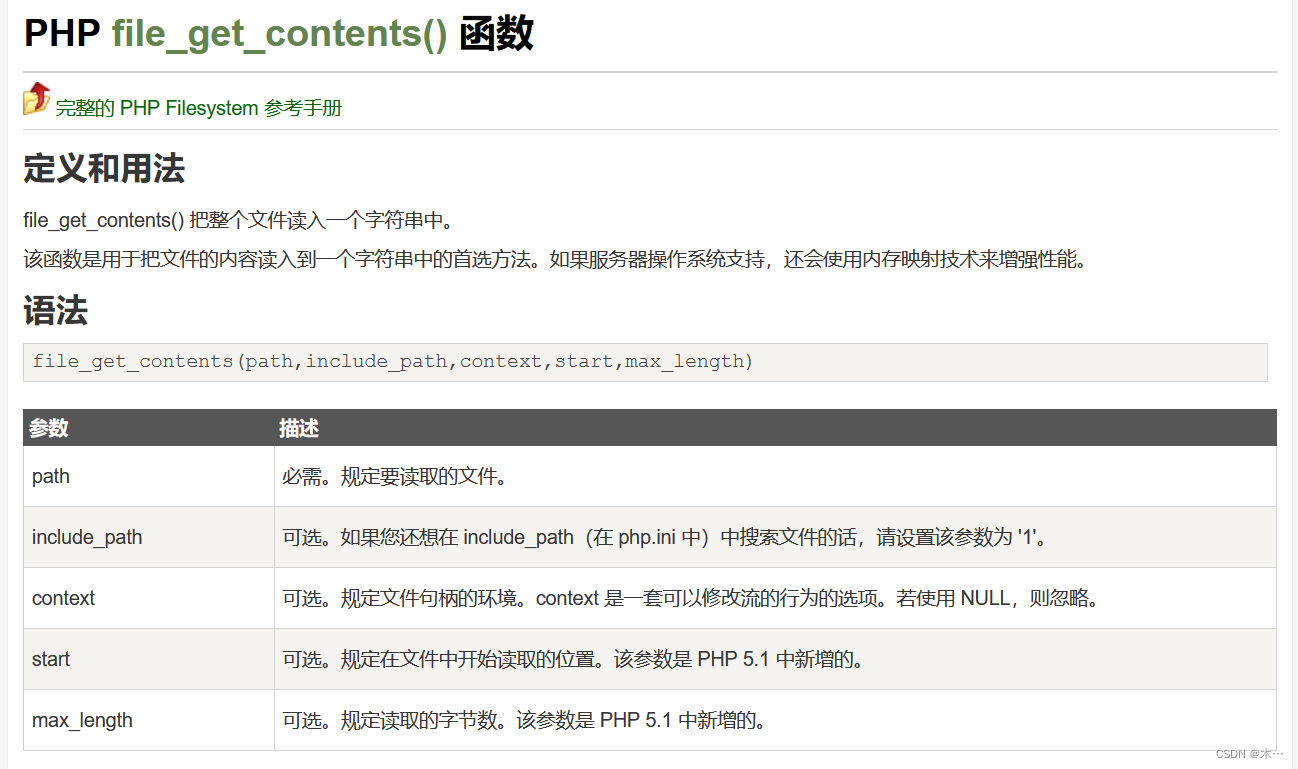Click the 参数 table header

pos(49,428)
